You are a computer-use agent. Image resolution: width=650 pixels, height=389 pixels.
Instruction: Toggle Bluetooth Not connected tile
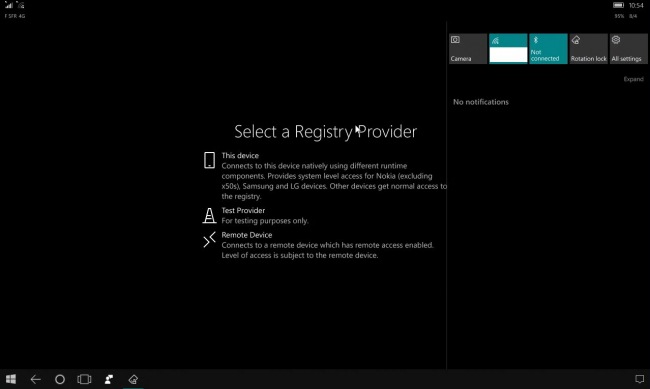(548, 49)
